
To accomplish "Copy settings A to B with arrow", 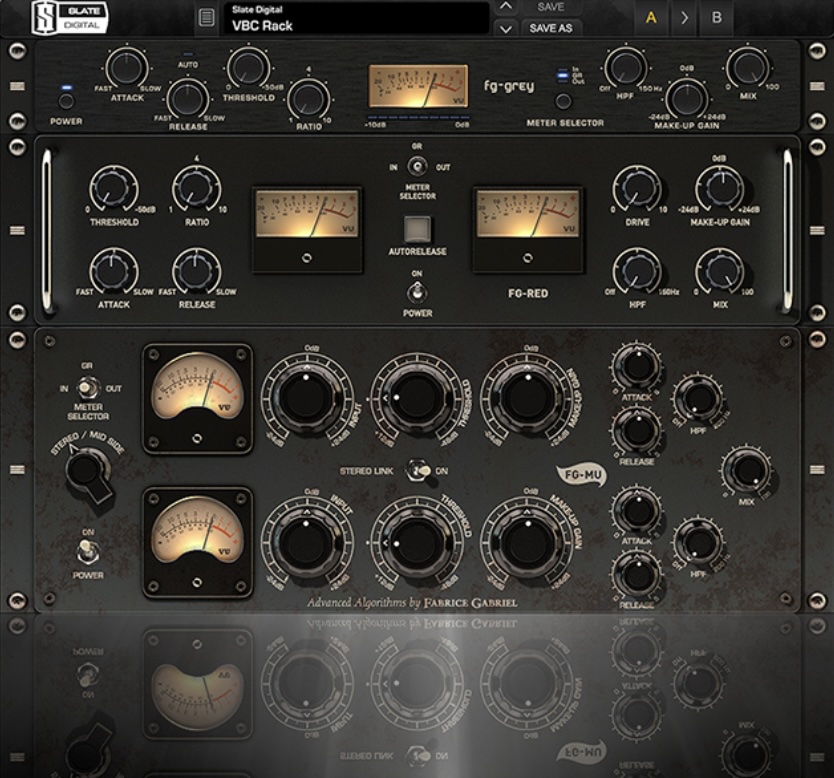I will [684, 18].
